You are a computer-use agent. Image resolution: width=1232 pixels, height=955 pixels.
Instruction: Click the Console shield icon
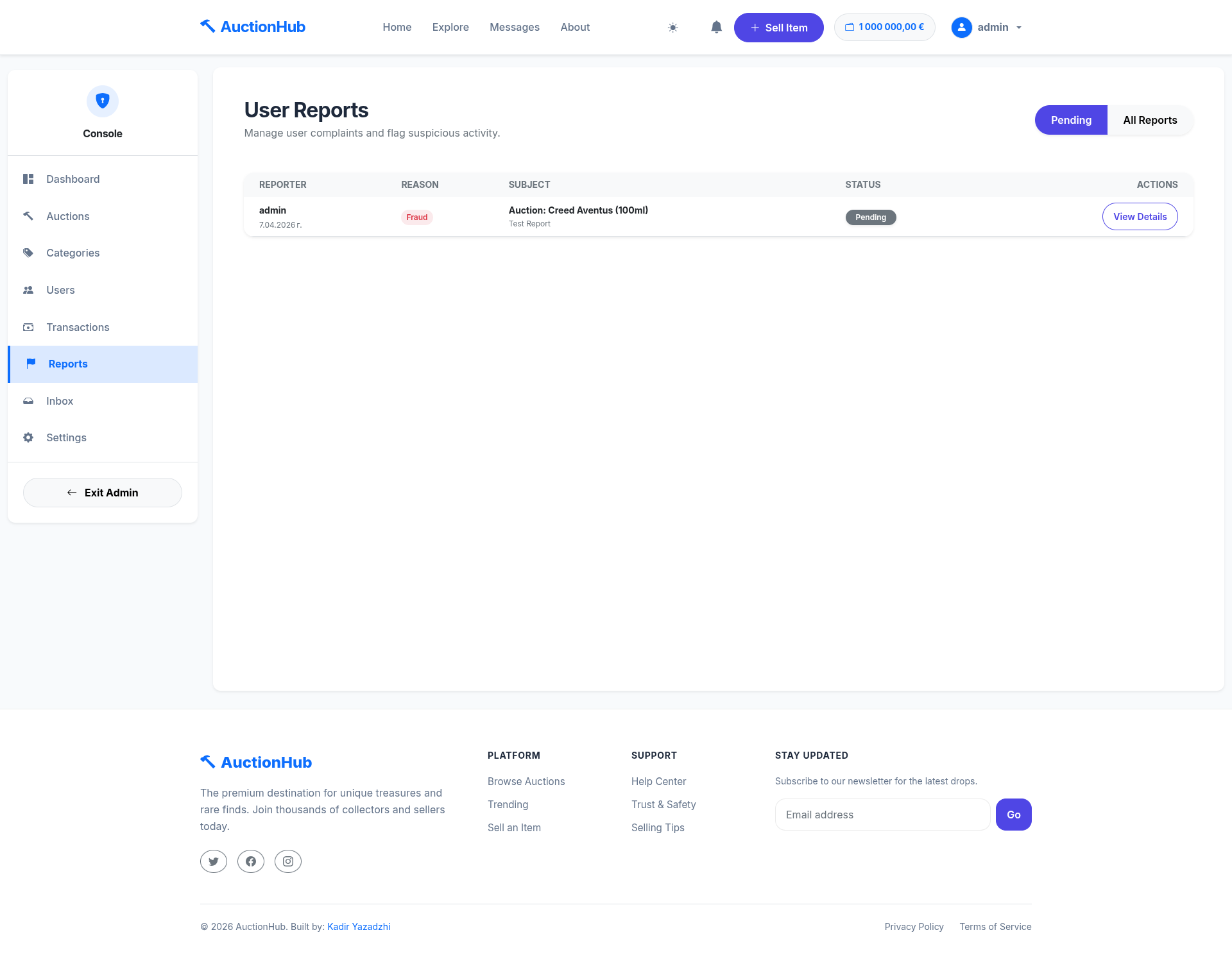point(103,101)
